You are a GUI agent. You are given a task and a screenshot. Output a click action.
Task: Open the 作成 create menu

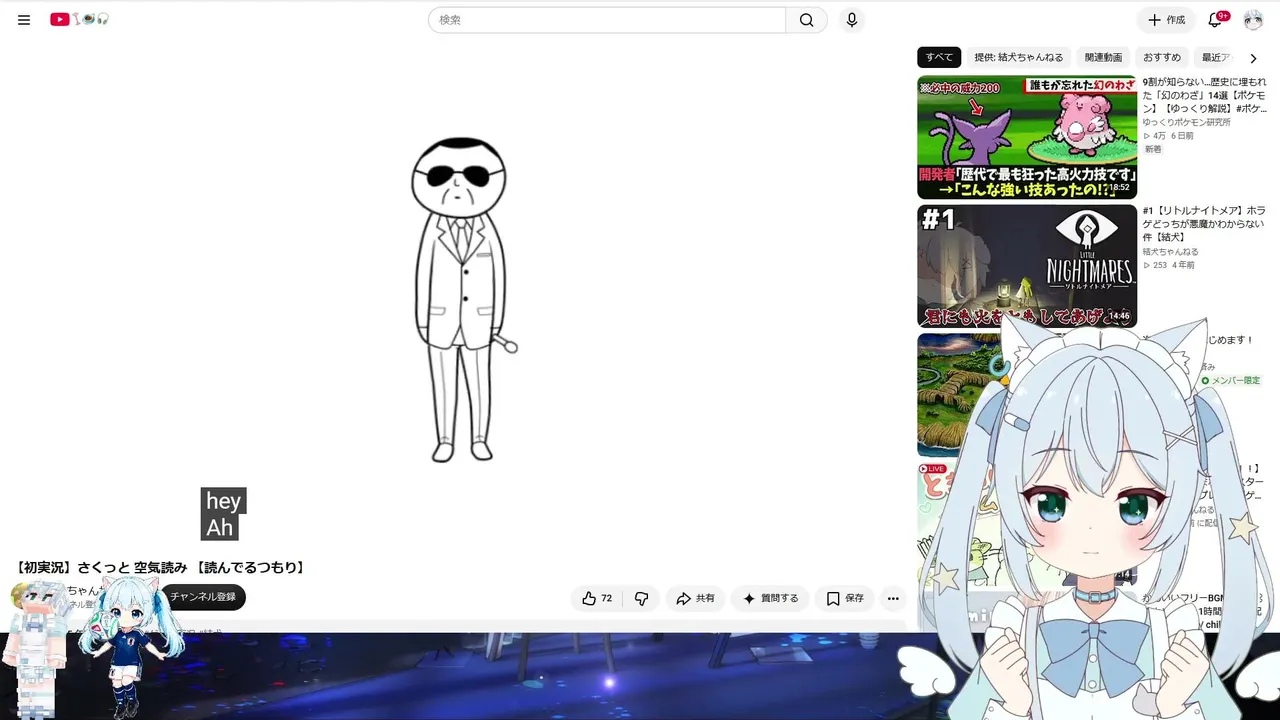1166,20
